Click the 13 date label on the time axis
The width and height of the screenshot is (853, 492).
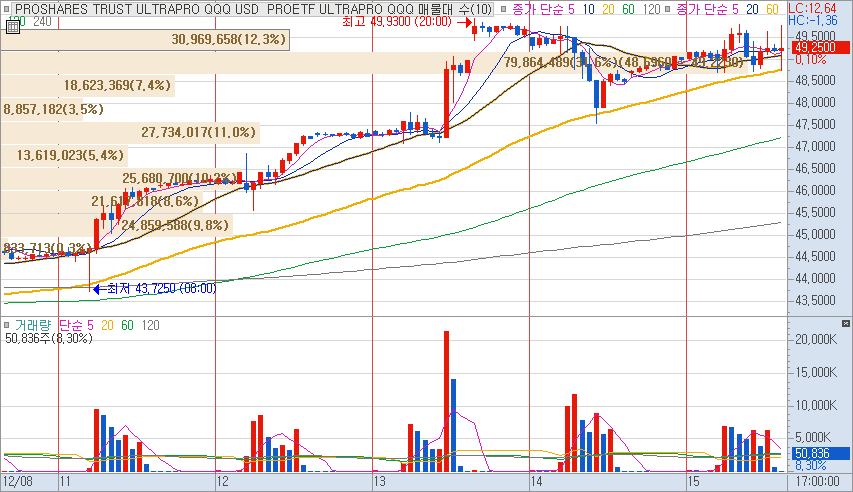[x=379, y=482]
